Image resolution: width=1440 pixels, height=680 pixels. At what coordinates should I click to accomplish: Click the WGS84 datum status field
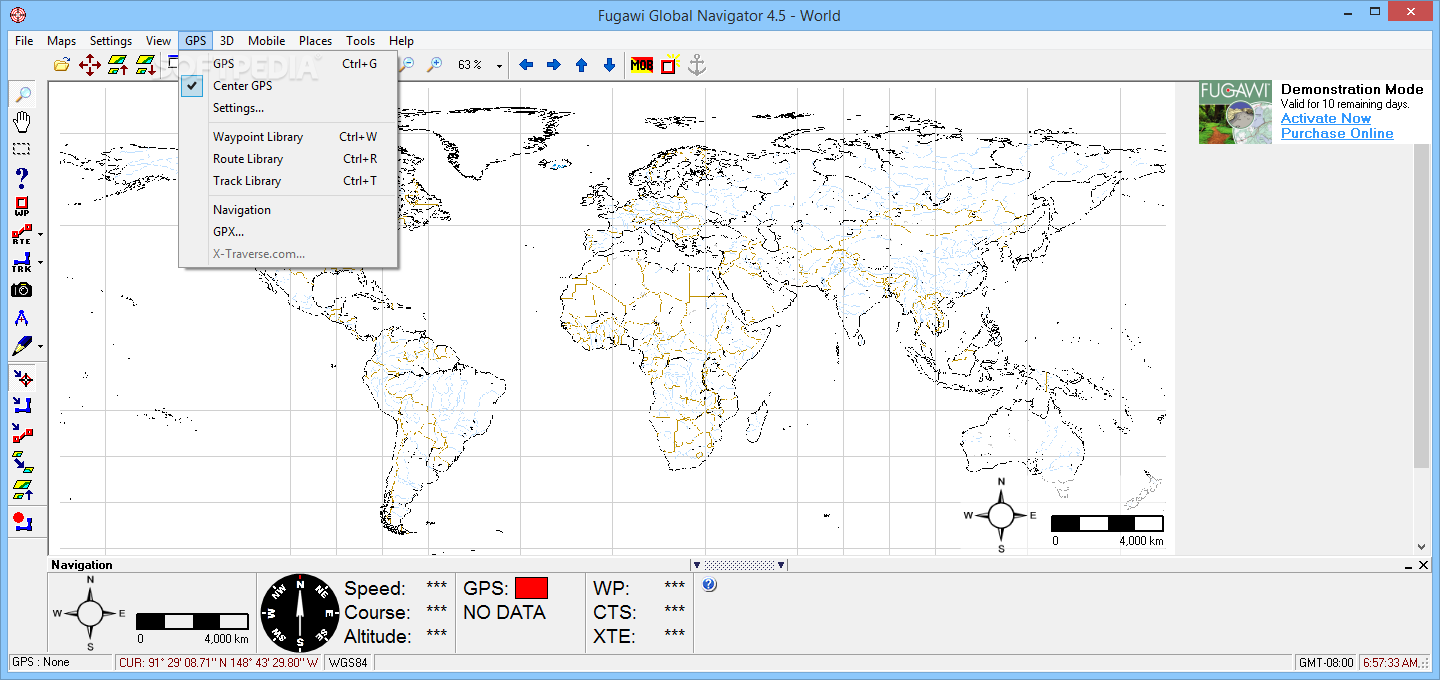(x=349, y=662)
